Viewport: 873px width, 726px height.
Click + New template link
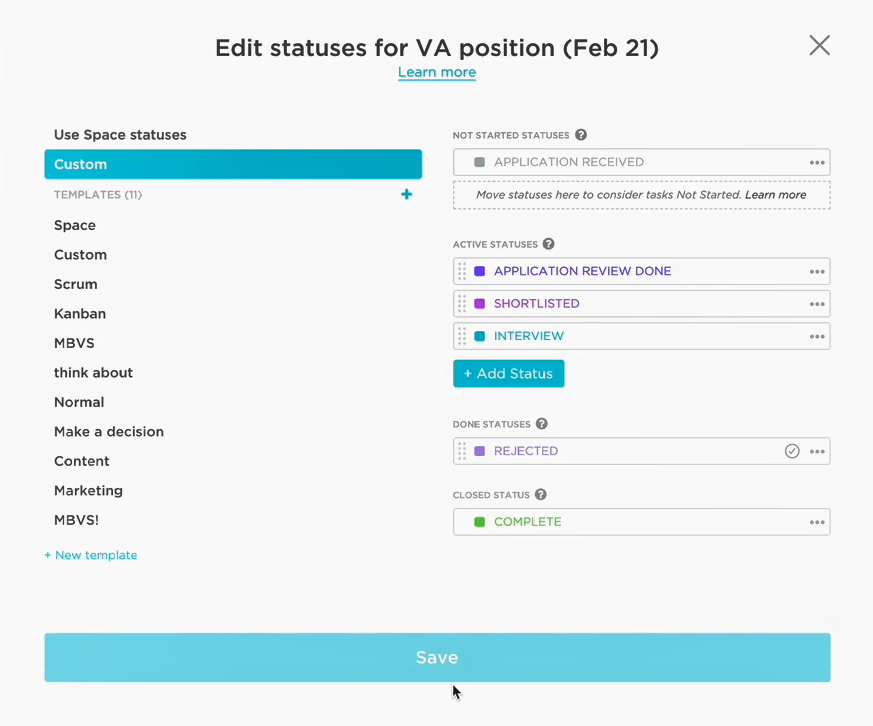pyautogui.click(x=91, y=555)
